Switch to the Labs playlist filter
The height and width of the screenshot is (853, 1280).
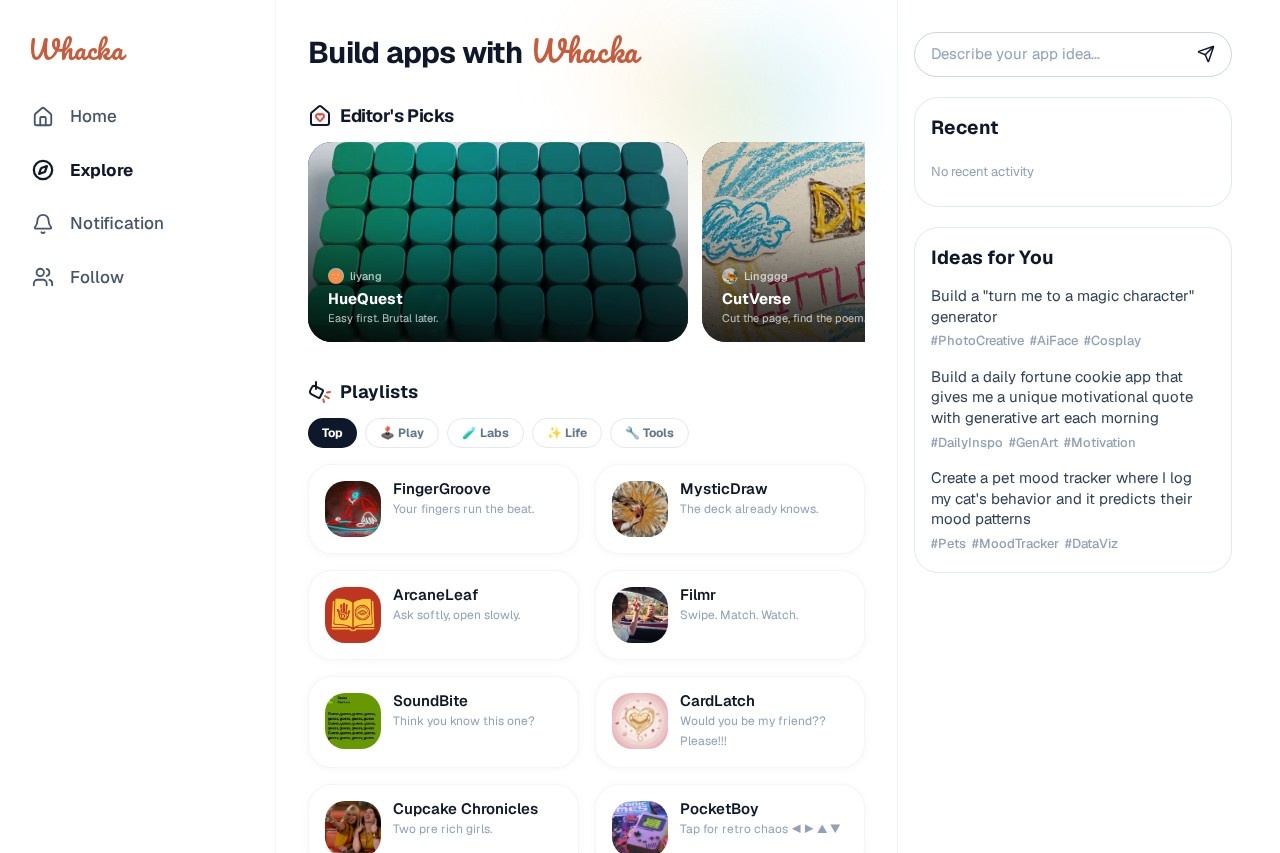(485, 433)
